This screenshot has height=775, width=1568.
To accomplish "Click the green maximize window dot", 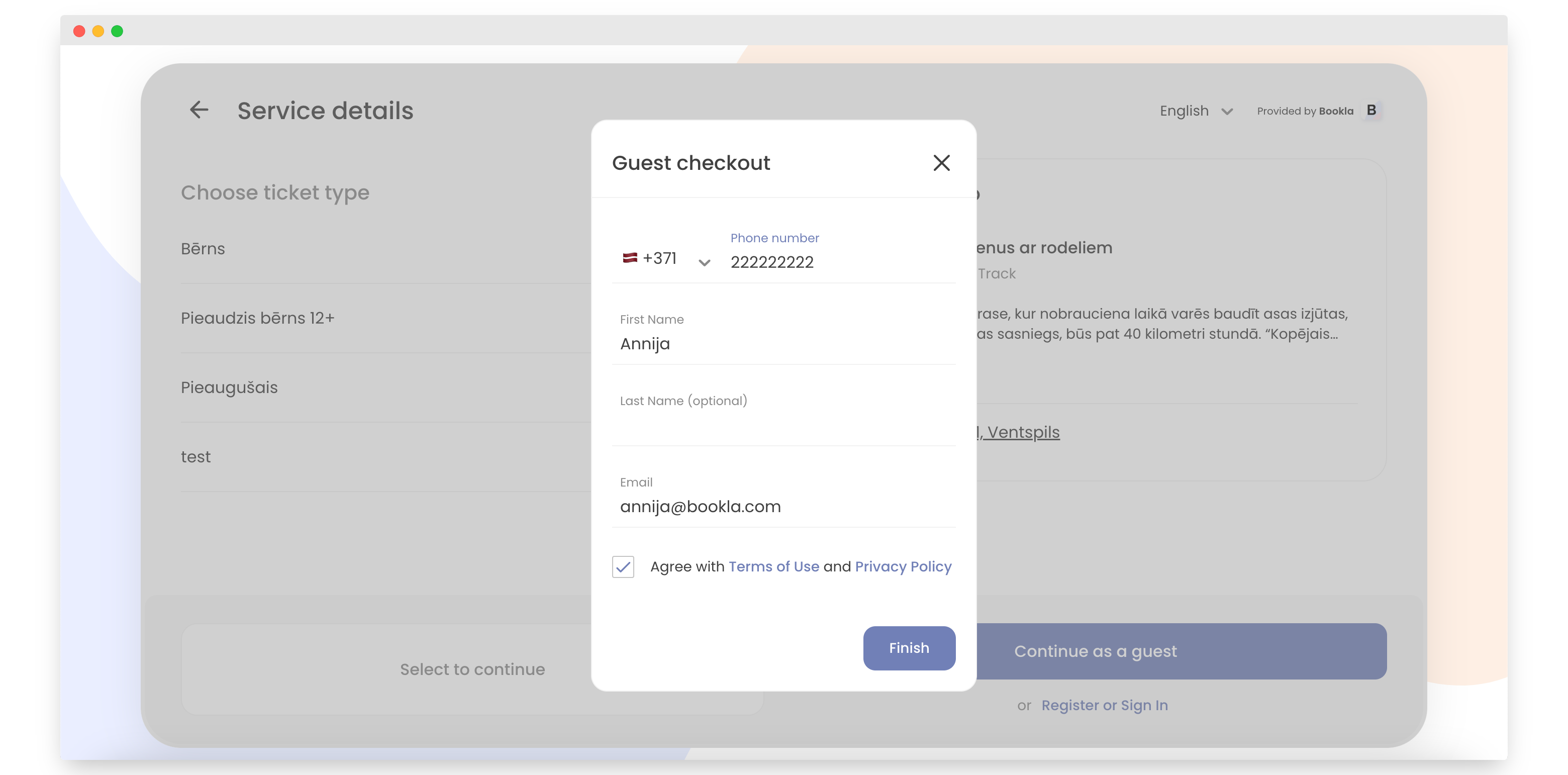I will (x=117, y=31).
